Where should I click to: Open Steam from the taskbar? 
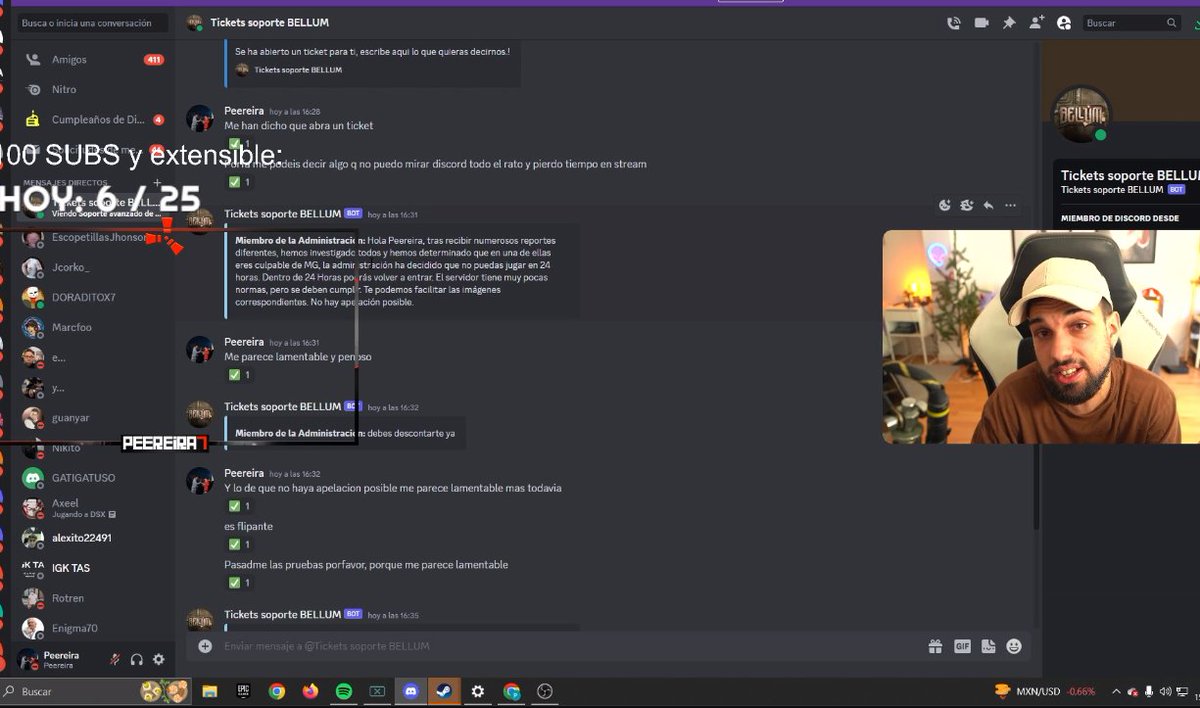(444, 691)
